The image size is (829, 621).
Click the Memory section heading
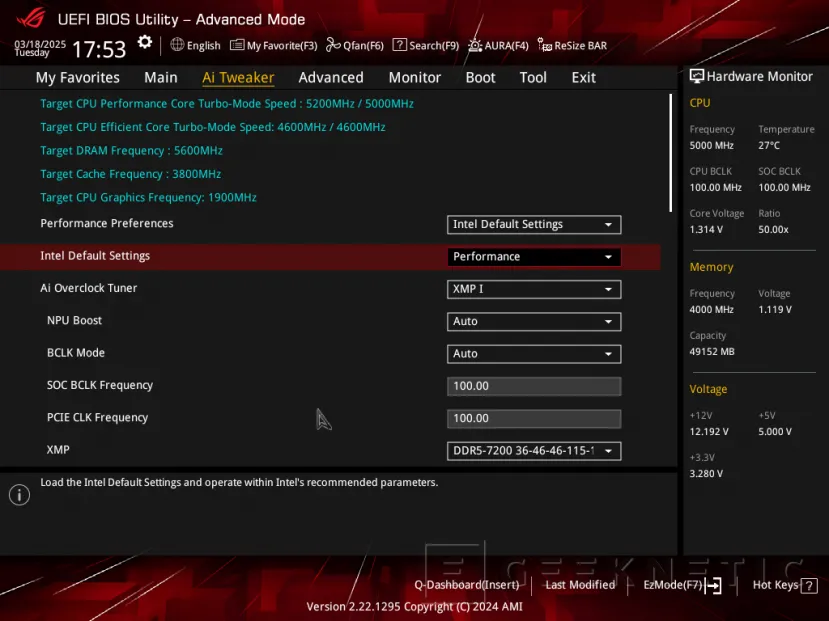711,267
